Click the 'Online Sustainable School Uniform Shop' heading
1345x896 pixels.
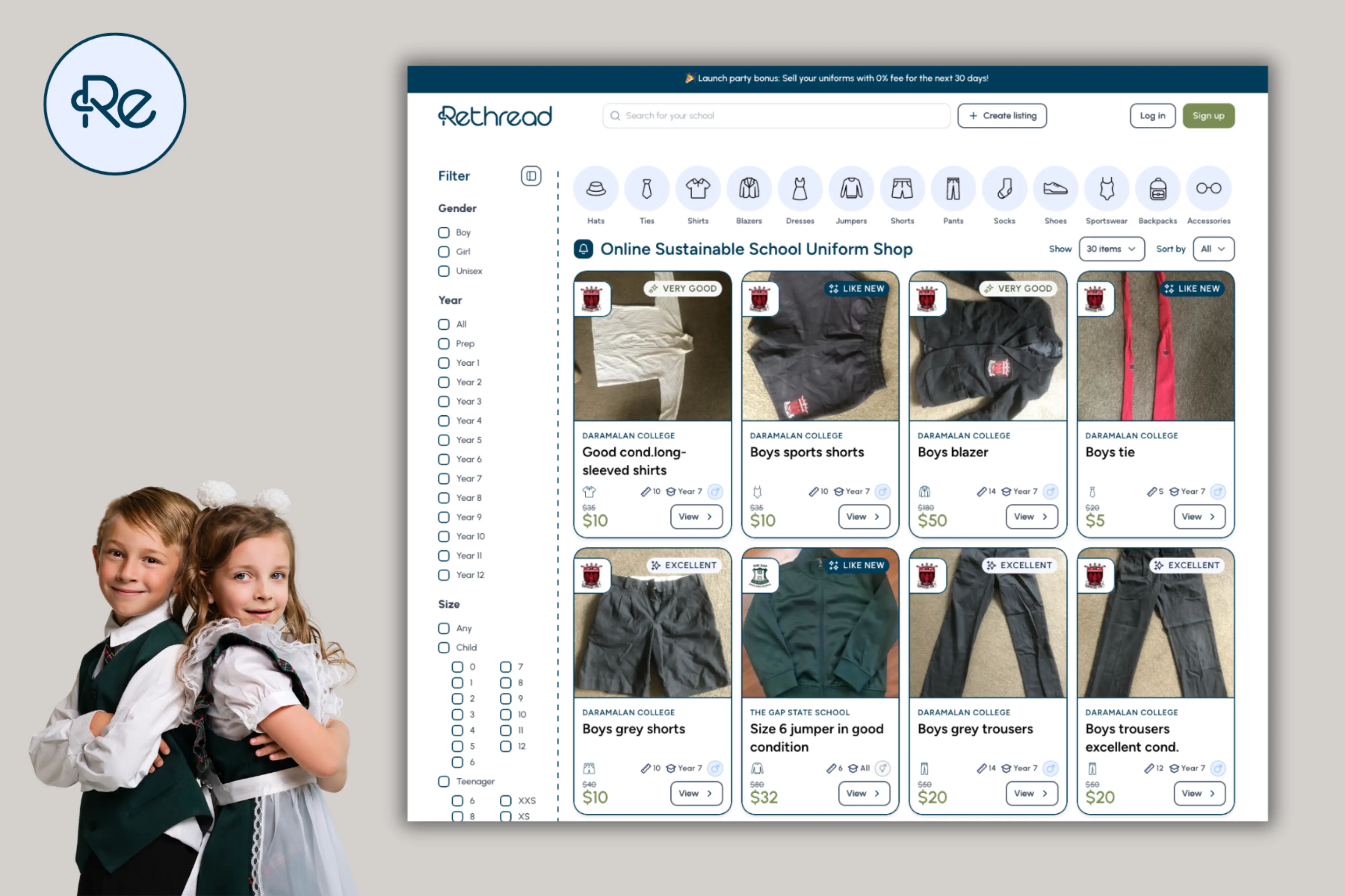pyautogui.click(x=756, y=249)
